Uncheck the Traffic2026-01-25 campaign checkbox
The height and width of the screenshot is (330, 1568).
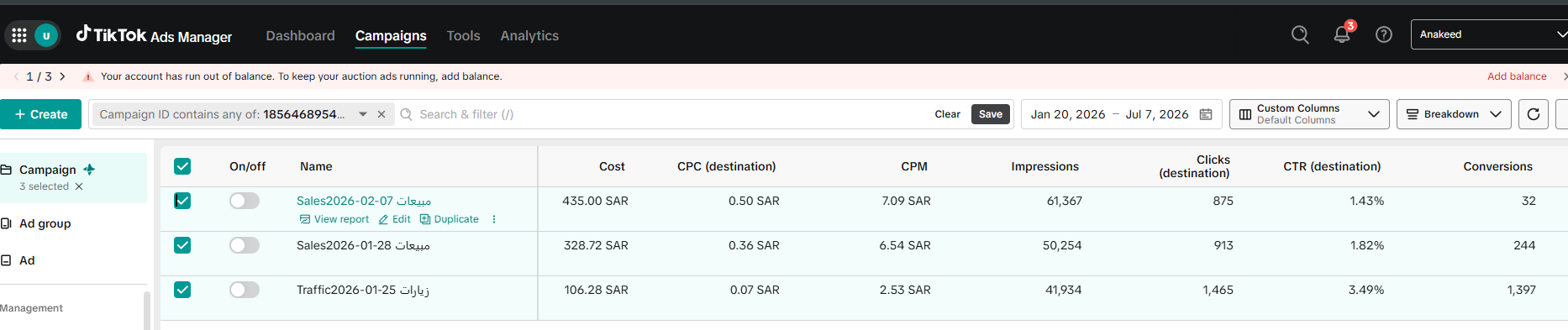[x=182, y=290]
